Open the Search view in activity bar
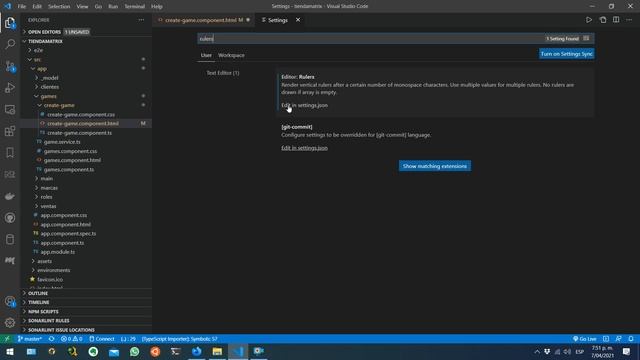This screenshot has width=640, height=360. 10,44
